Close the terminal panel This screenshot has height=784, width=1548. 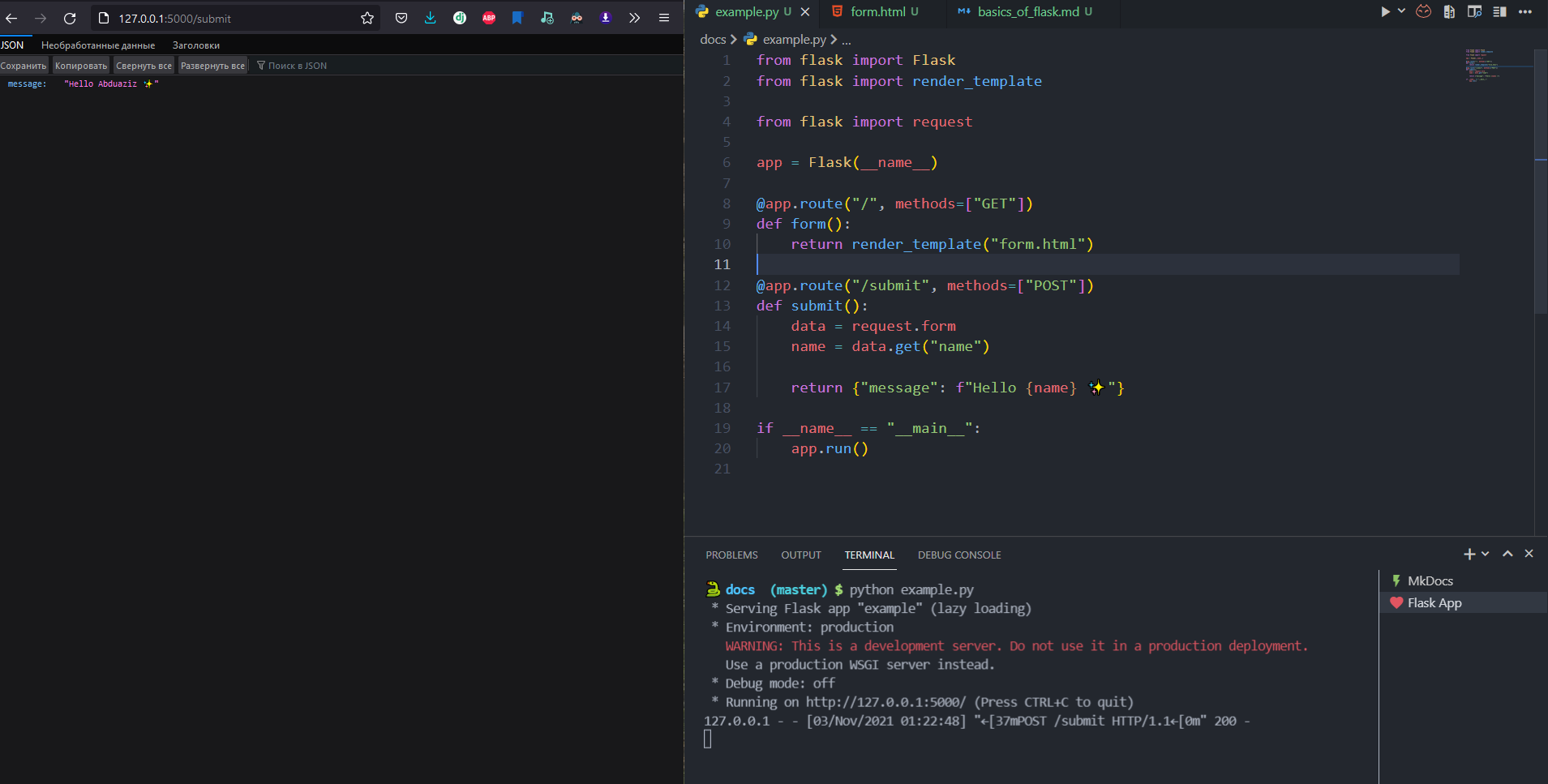pos(1529,554)
